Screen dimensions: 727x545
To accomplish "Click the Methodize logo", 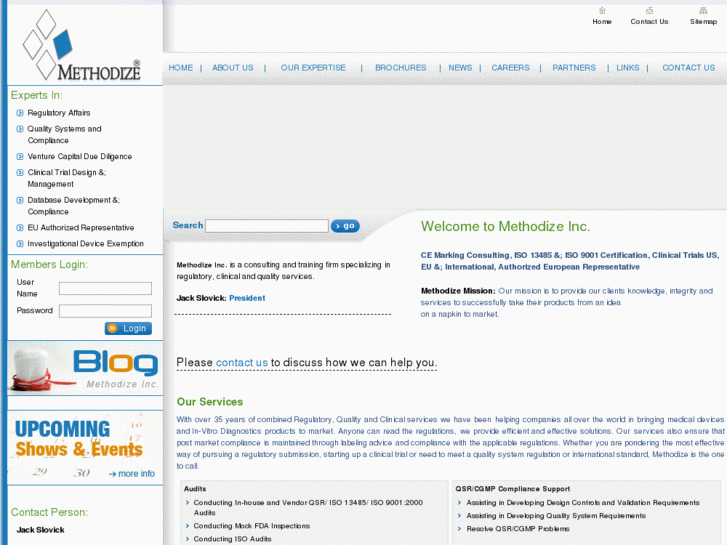I will tap(82, 45).
